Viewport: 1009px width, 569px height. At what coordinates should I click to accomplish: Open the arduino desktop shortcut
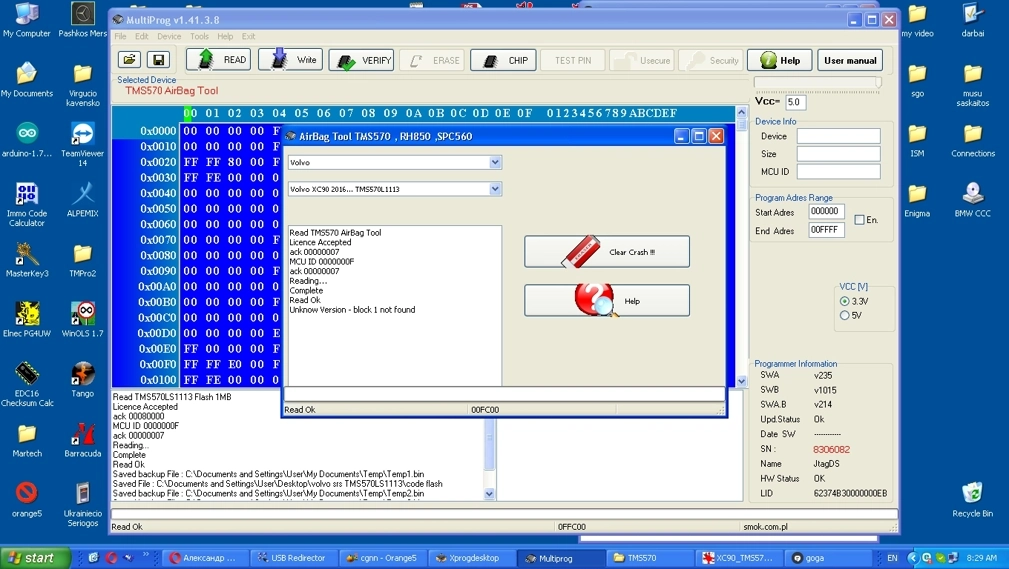(26, 140)
